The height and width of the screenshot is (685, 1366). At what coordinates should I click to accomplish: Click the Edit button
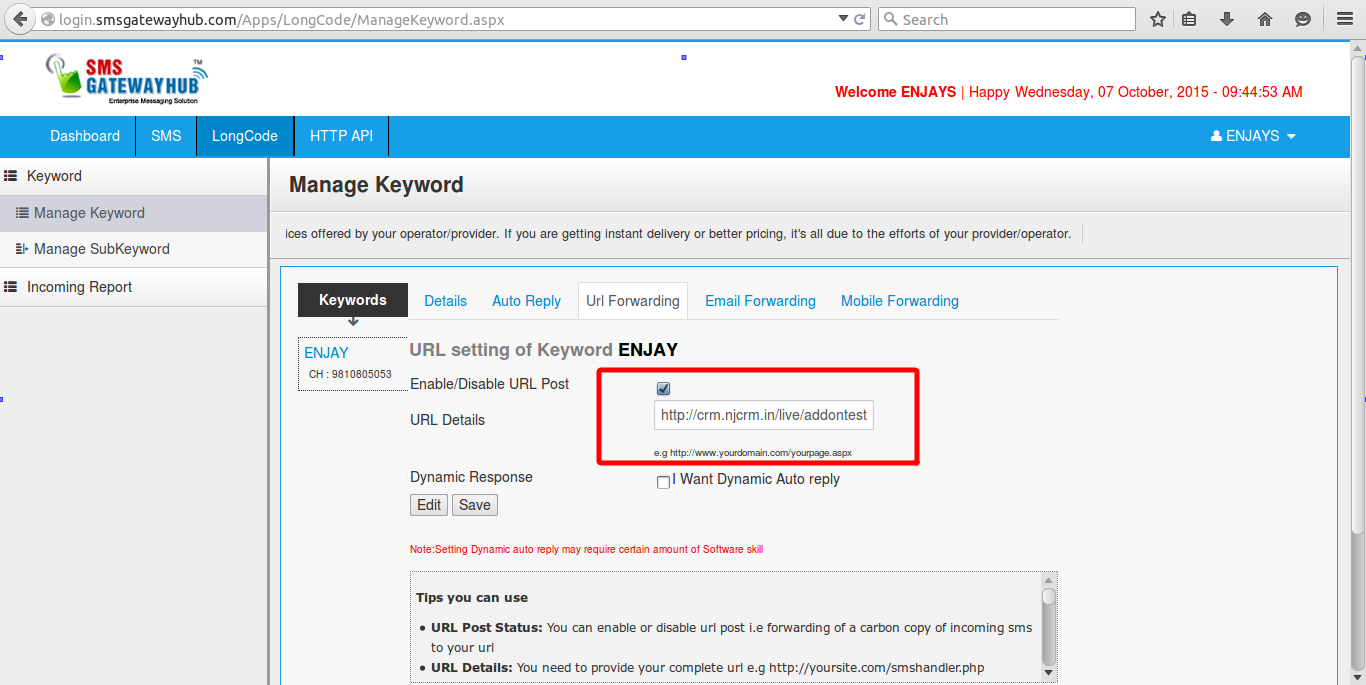point(429,505)
